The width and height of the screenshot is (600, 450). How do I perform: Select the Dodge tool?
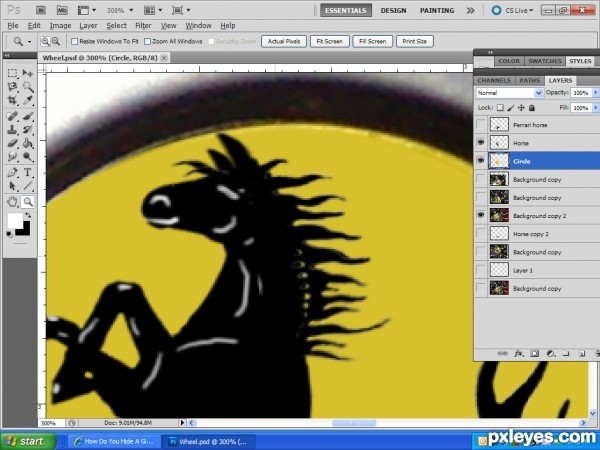28,157
